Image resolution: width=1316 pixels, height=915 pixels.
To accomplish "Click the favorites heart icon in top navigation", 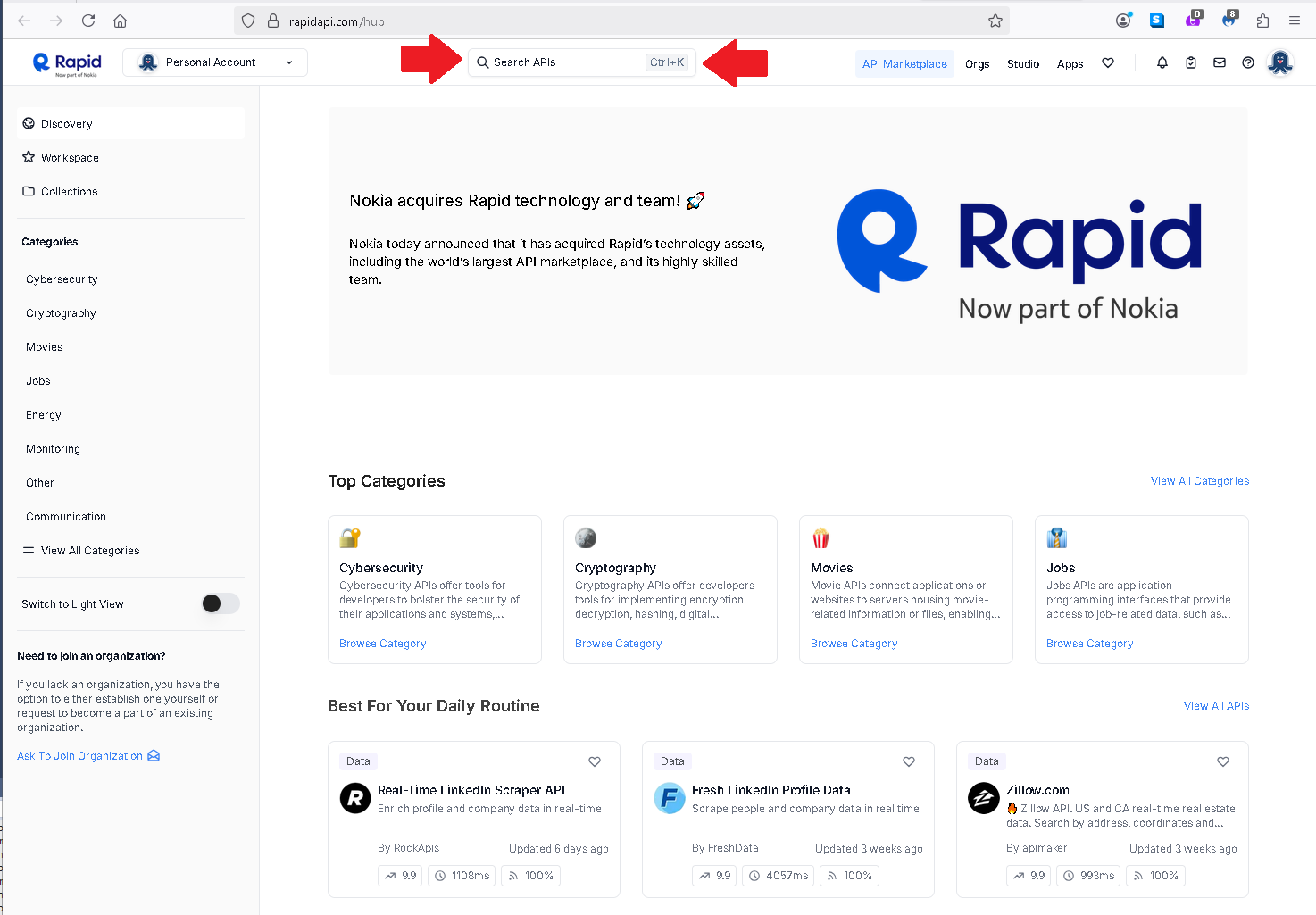I will pyautogui.click(x=1108, y=62).
